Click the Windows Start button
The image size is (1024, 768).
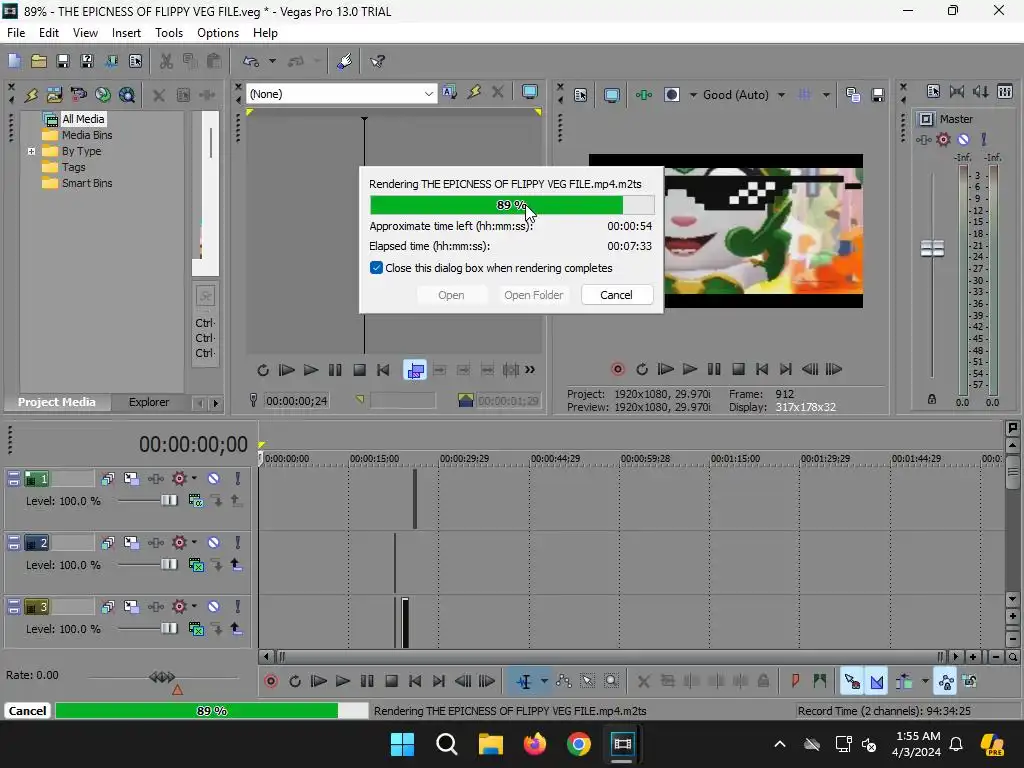point(402,744)
